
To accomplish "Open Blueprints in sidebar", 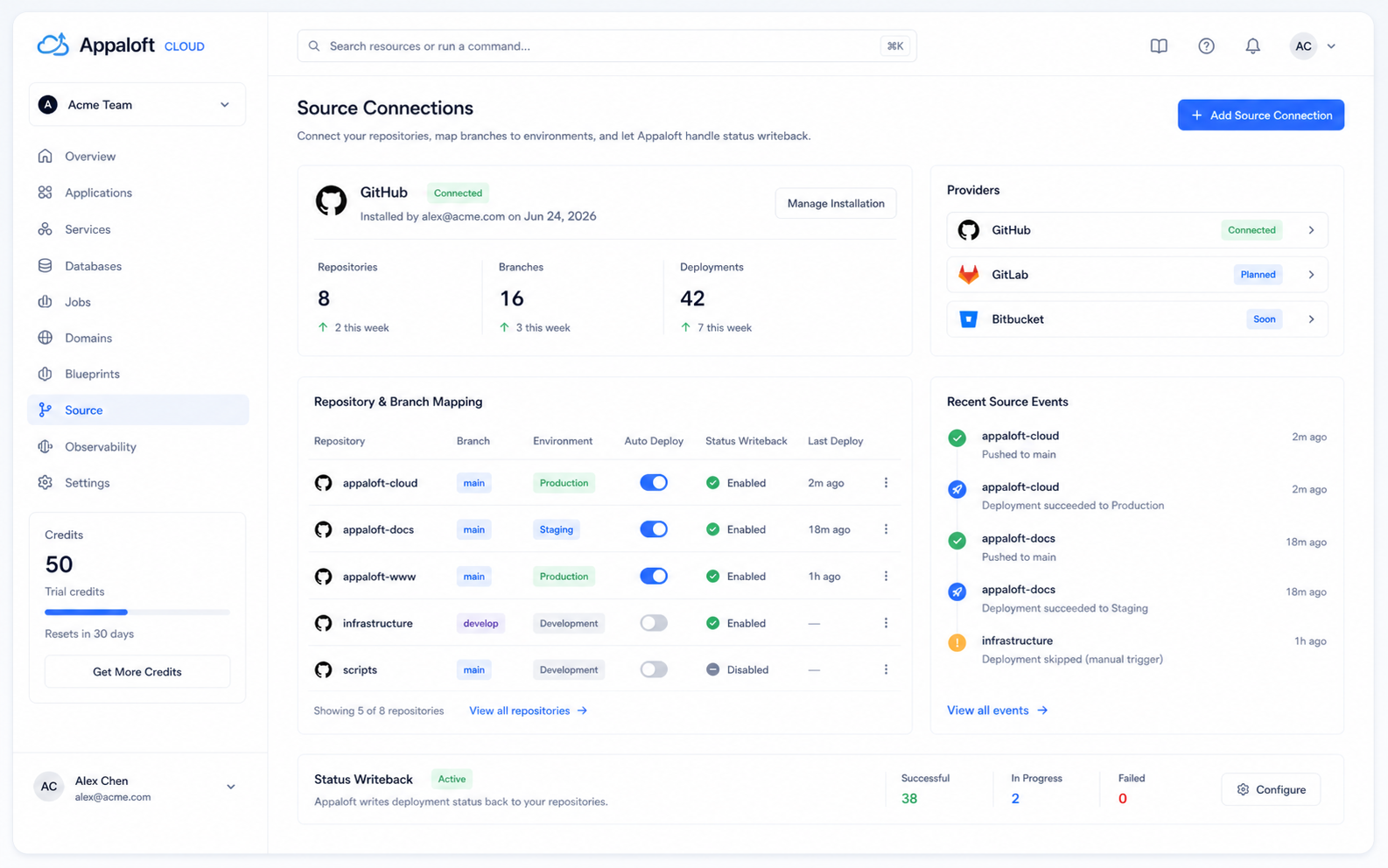I will click(138, 374).
